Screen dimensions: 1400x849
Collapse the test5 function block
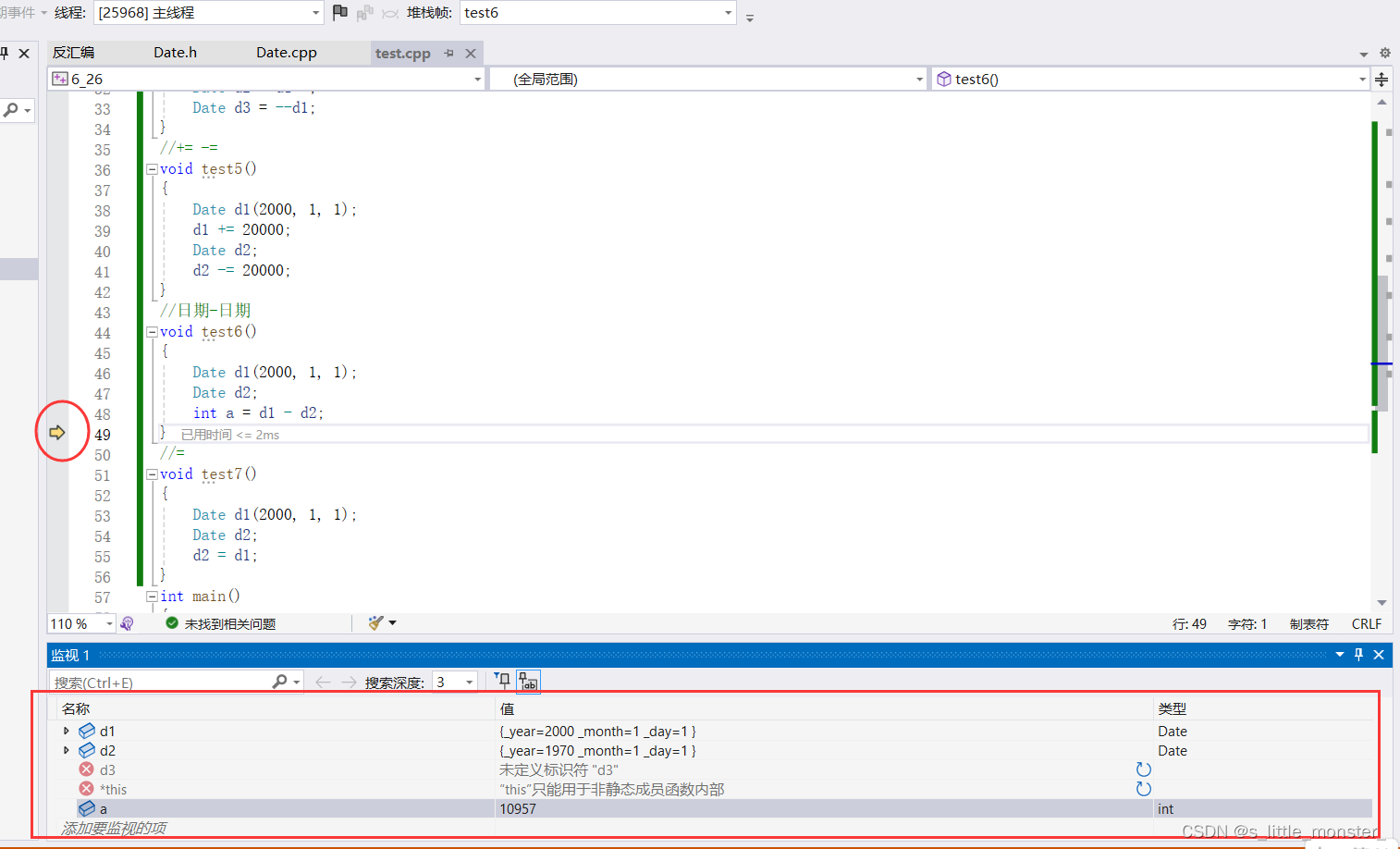pyautogui.click(x=152, y=169)
